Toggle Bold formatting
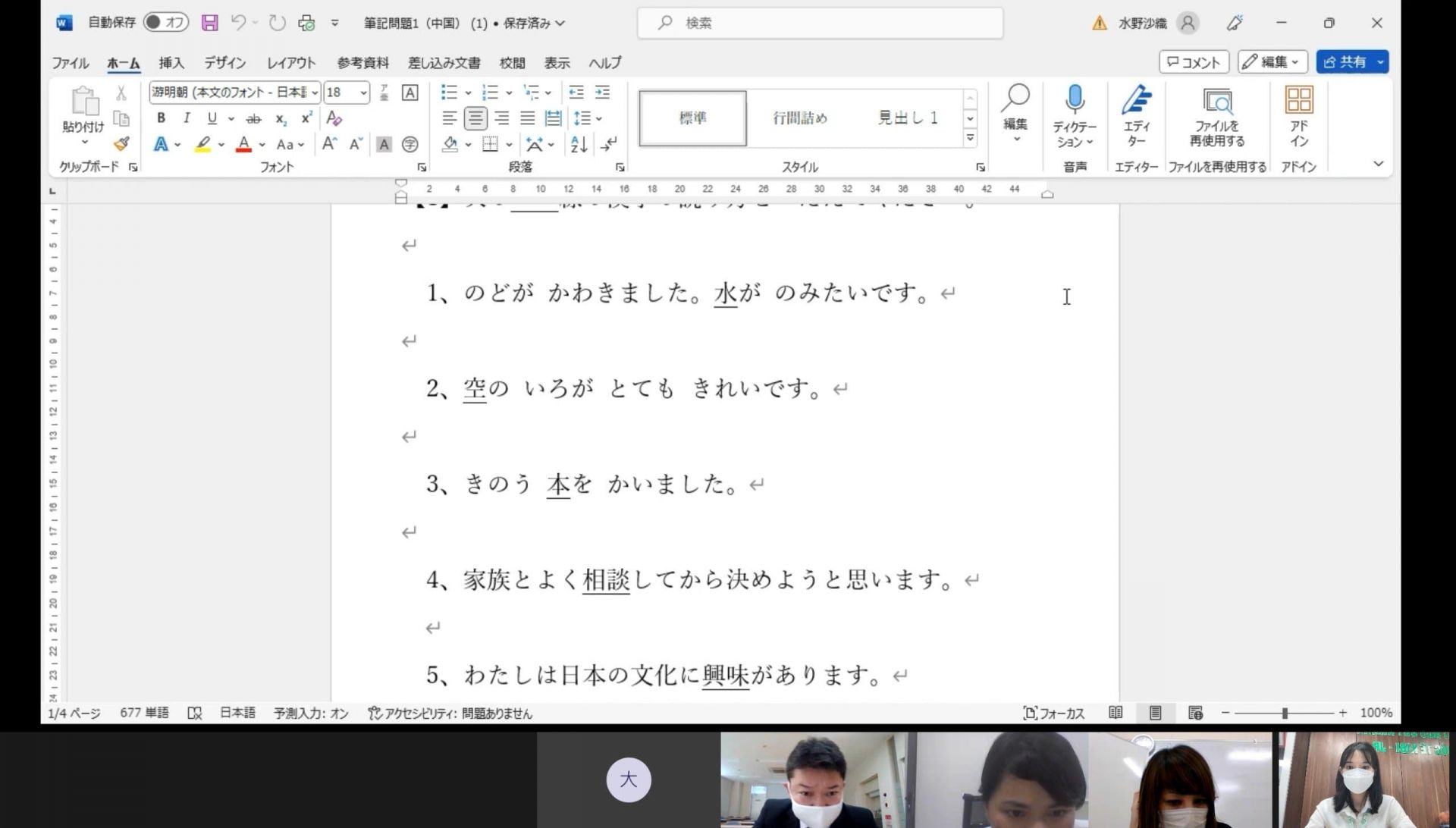This screenshot has width=1456, height=828. pyautogui.click(x=161, y=118)
